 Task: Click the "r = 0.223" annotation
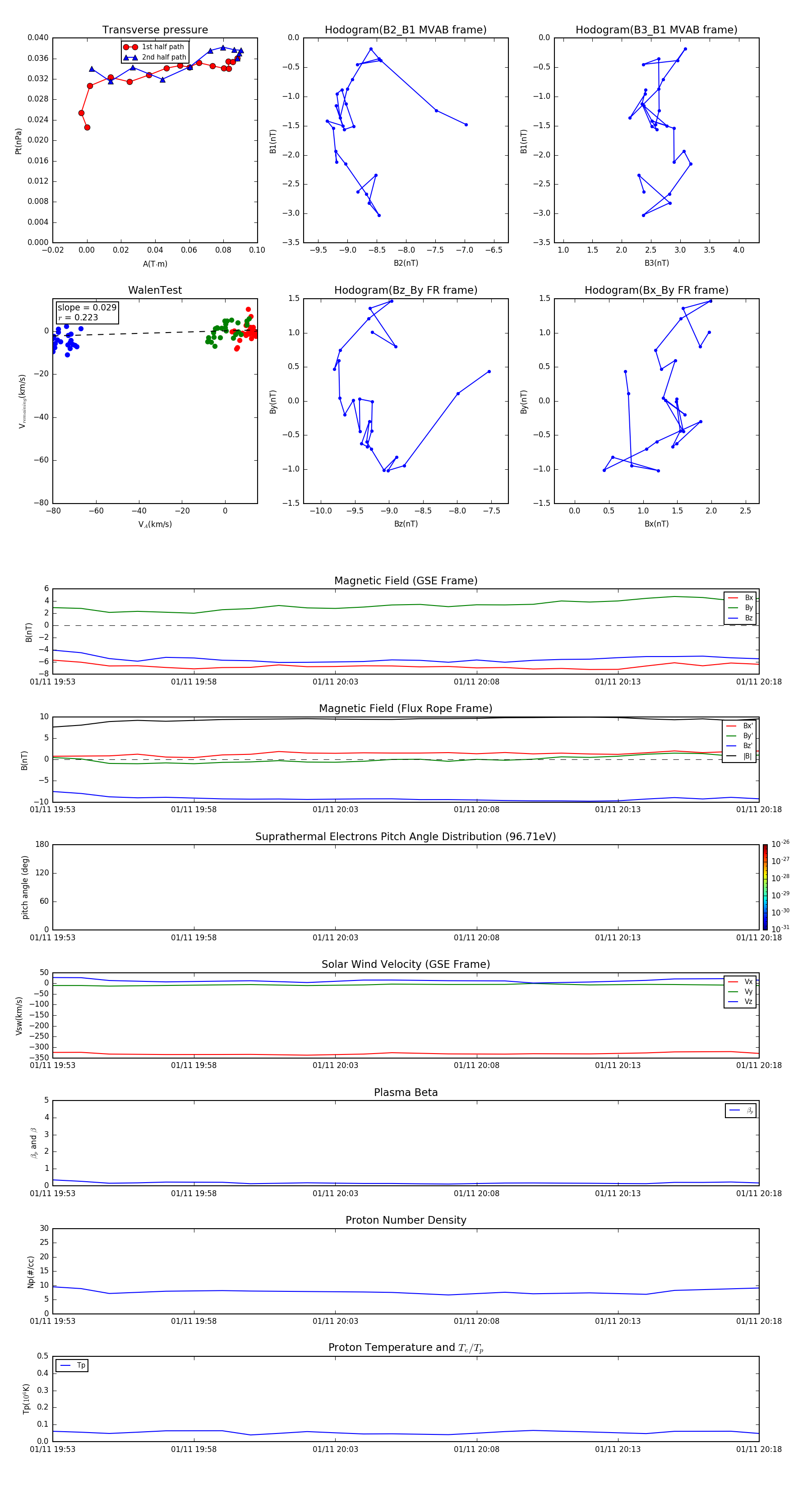[x=78, y=317]
